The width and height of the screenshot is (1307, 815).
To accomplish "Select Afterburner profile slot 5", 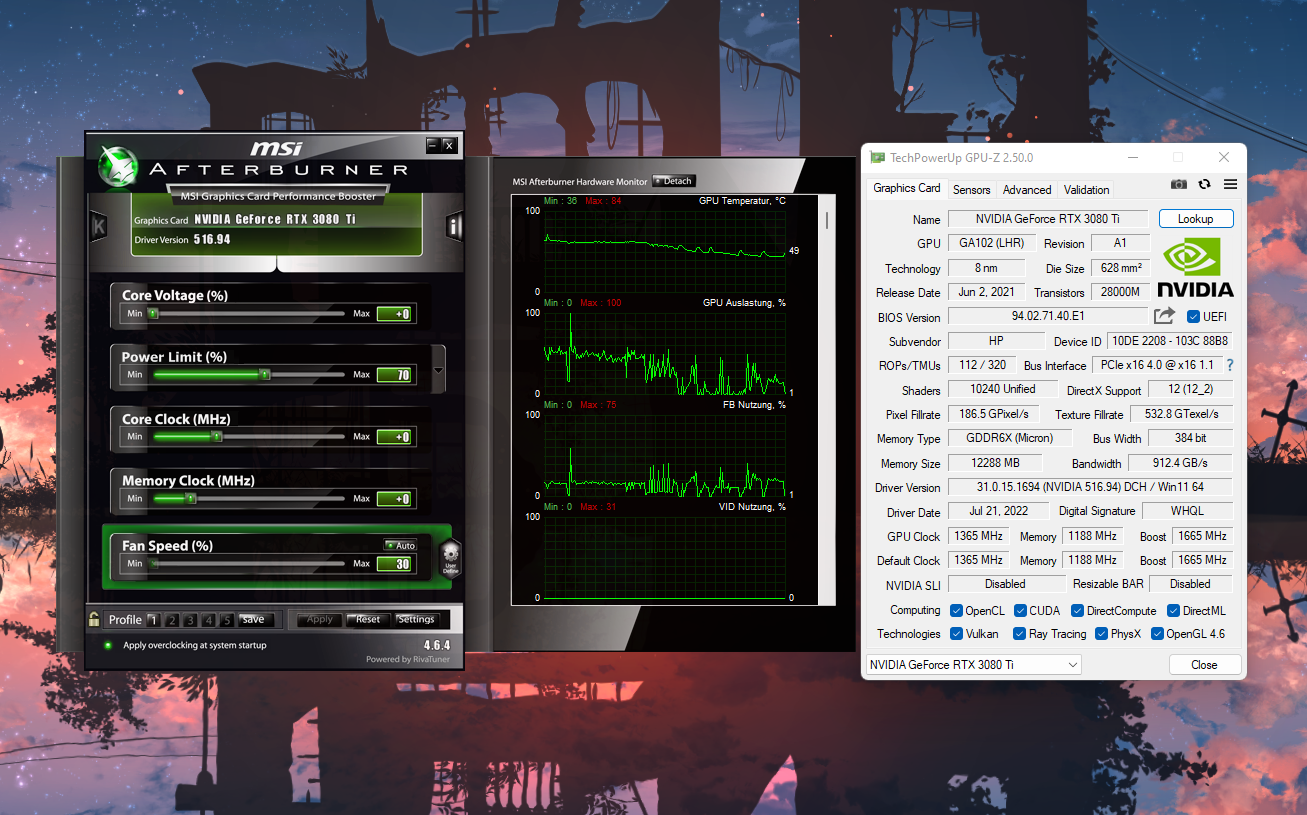I will coord(227,619).
